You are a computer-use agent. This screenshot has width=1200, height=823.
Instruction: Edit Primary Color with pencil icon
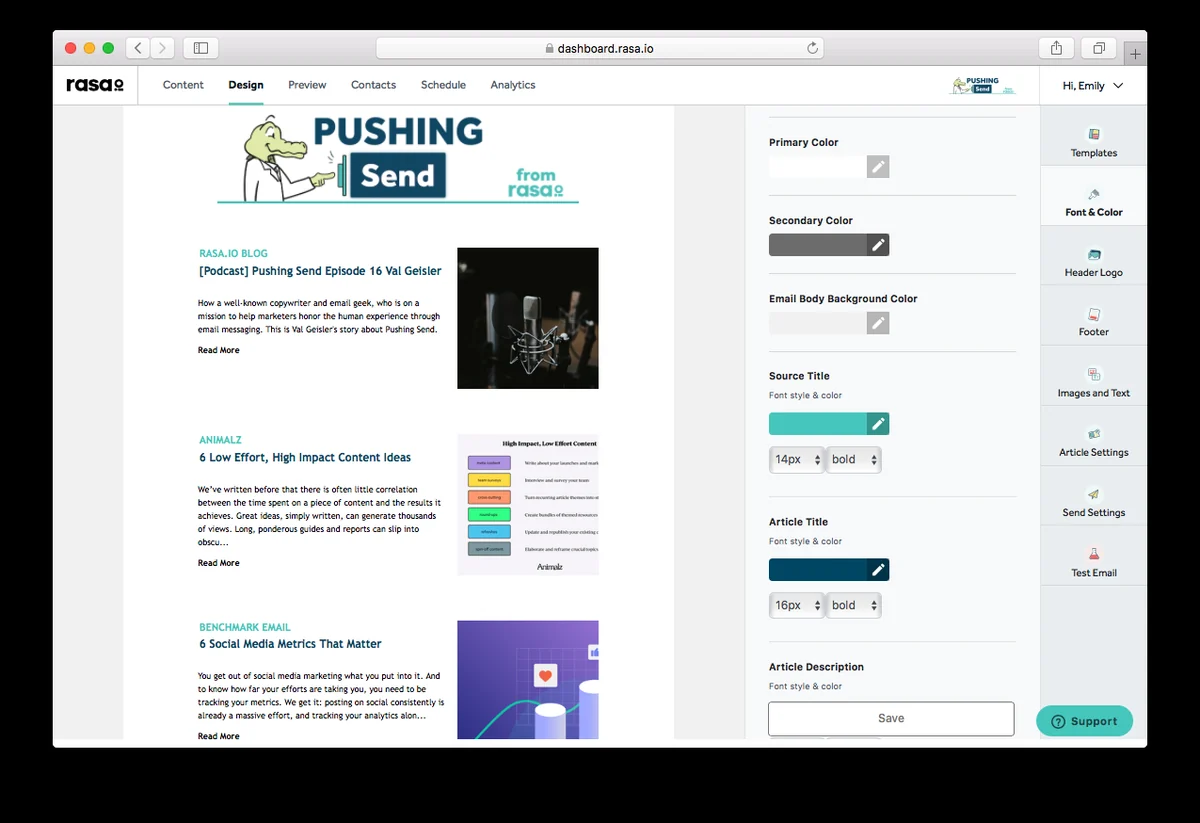click(878, 167)
